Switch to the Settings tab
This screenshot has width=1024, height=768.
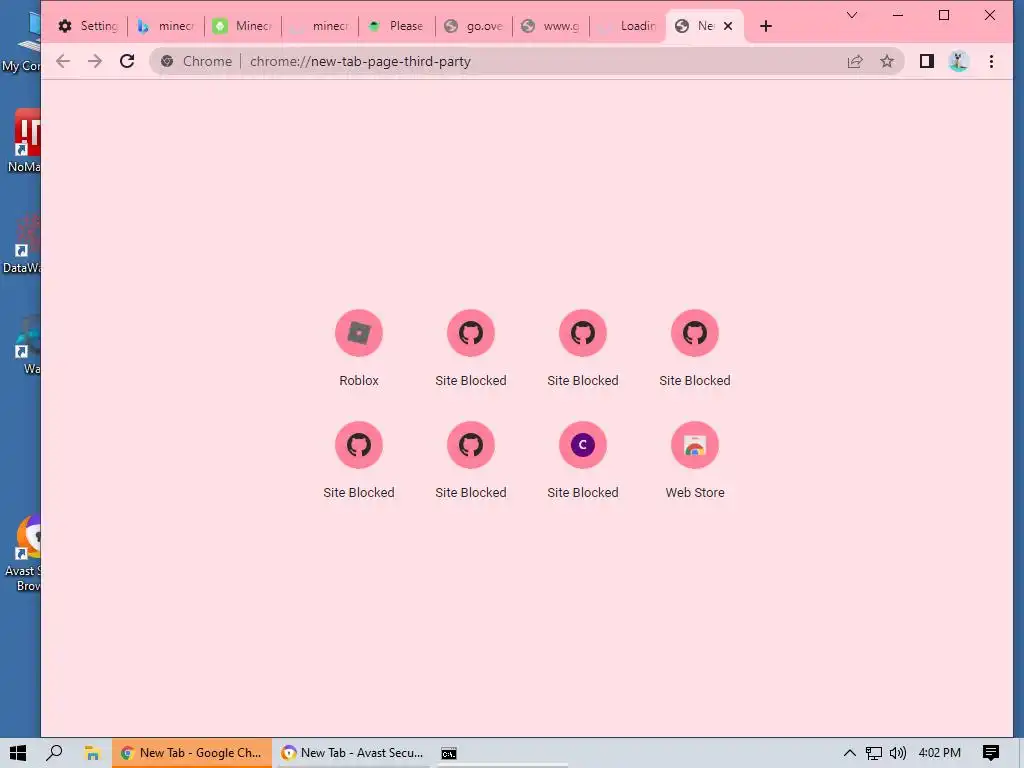(x=89, y=26)
